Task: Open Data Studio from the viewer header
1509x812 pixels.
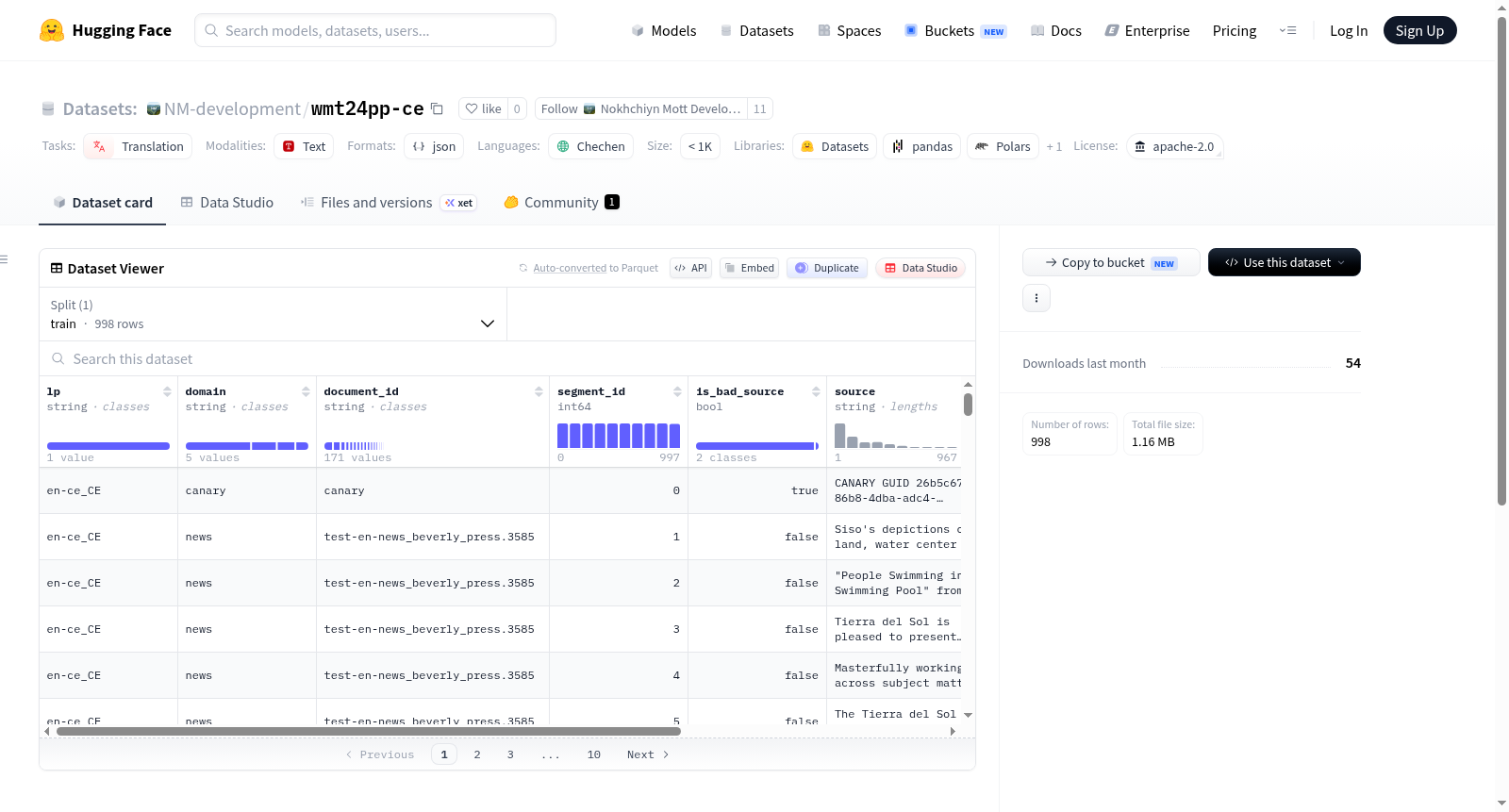Action: click(x=920, y=268)
